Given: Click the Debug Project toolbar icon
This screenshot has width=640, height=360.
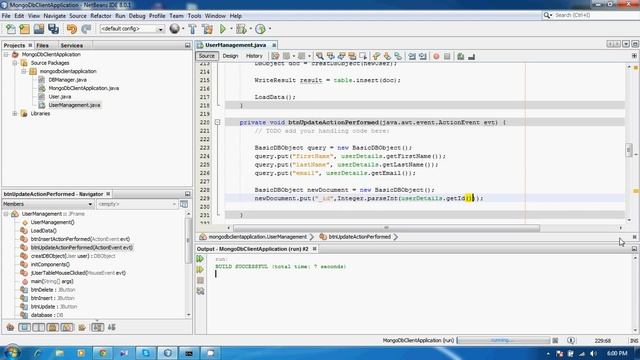Looking at the screenshot, I should [241, 29].
